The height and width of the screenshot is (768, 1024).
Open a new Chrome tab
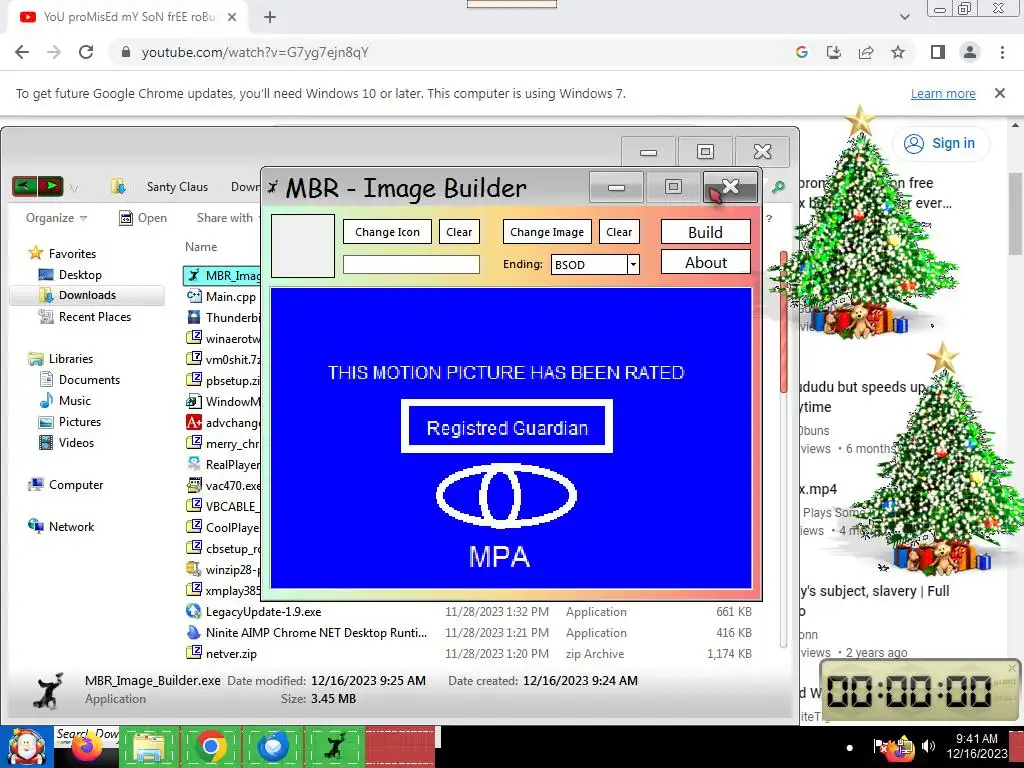pos(270,18)
